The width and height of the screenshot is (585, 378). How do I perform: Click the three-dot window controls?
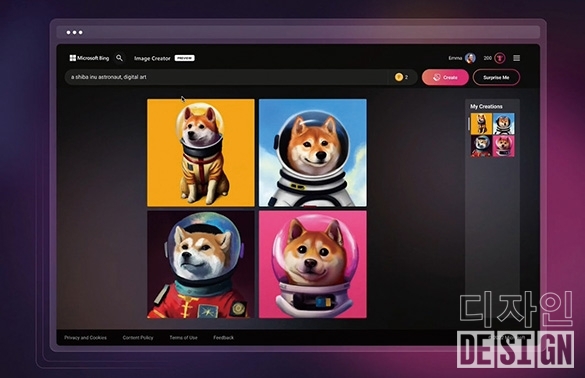[75, 32]
